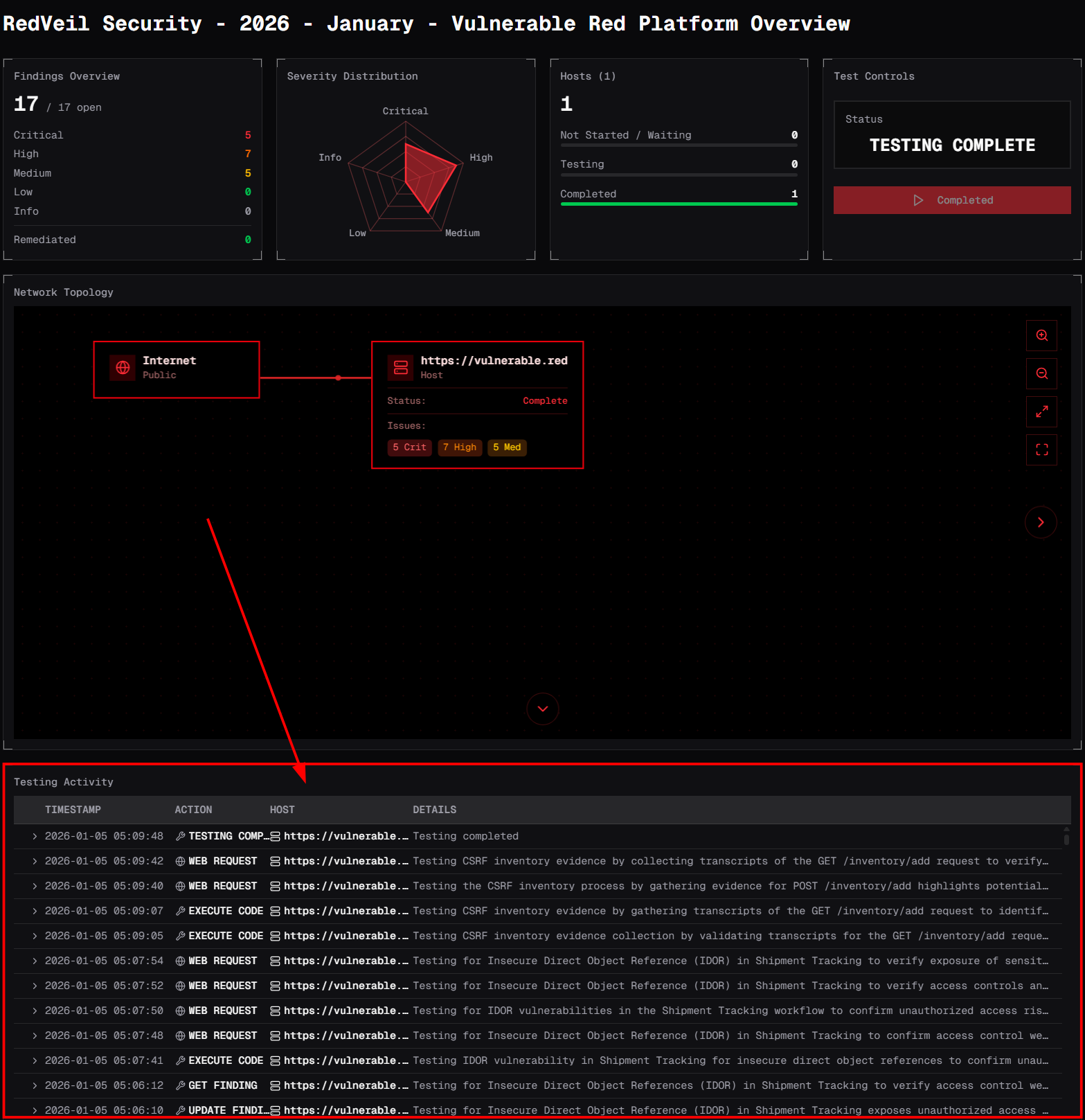
Task: Collapse topology using the down chevron circle
Action: tap(543, 709)
